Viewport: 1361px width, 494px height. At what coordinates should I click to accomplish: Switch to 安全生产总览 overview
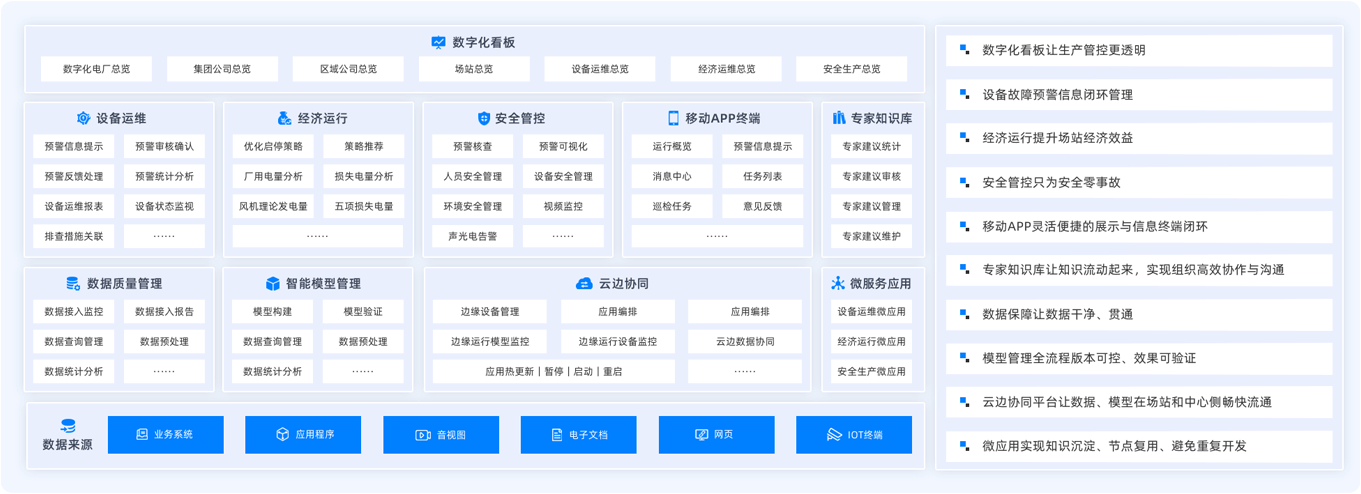coord(851,69)
